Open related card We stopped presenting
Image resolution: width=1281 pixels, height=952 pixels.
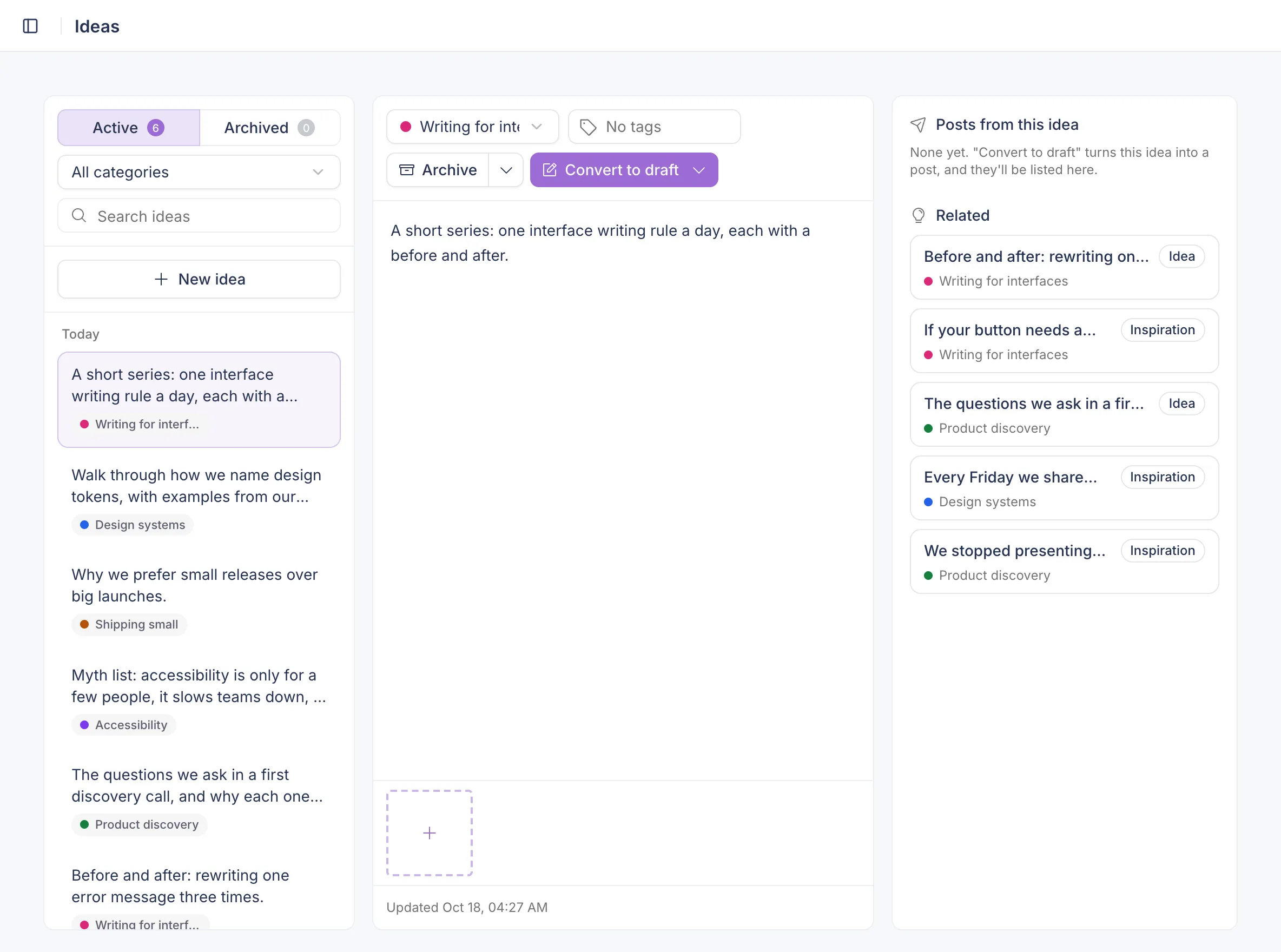[x=1064, y=562]
